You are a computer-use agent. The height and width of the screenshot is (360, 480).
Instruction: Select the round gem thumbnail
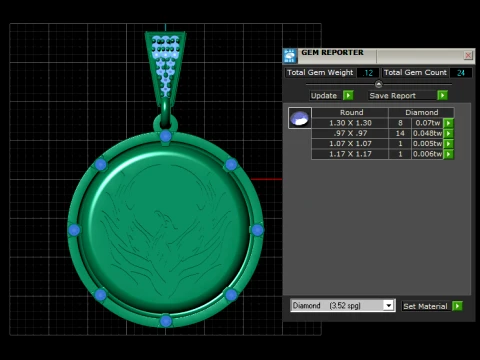(300, 118)
